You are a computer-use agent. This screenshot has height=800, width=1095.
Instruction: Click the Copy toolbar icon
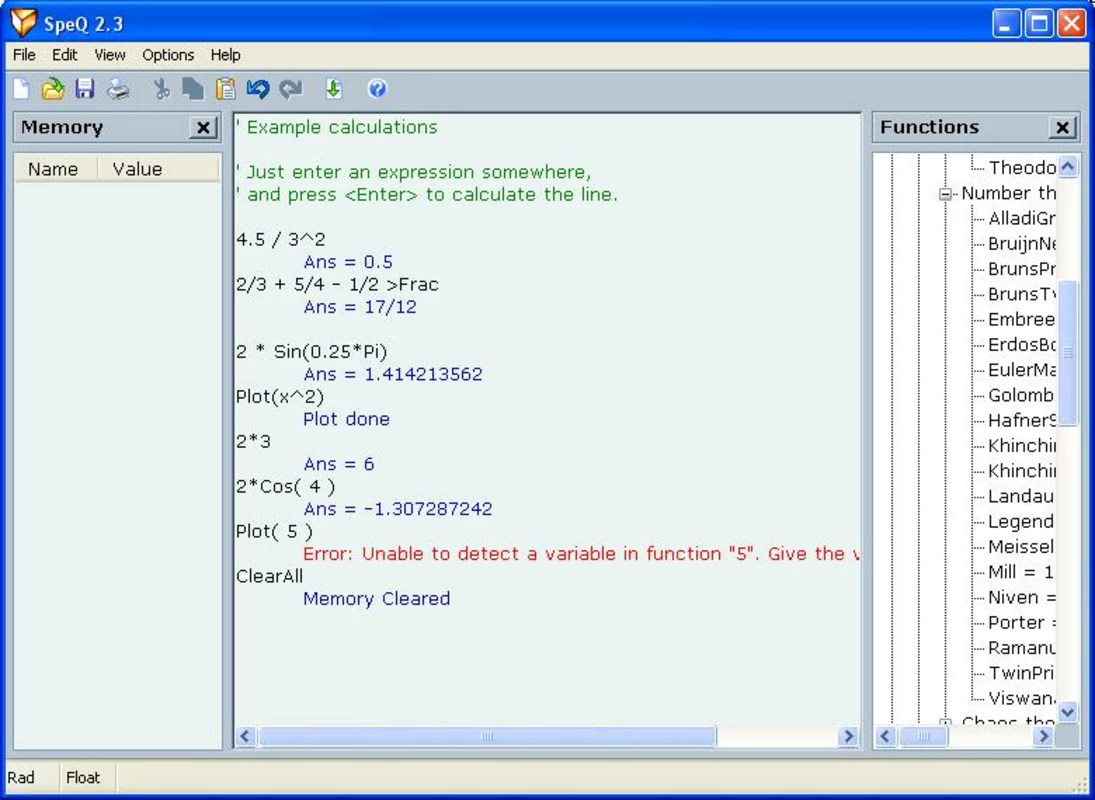click(193, 89)
